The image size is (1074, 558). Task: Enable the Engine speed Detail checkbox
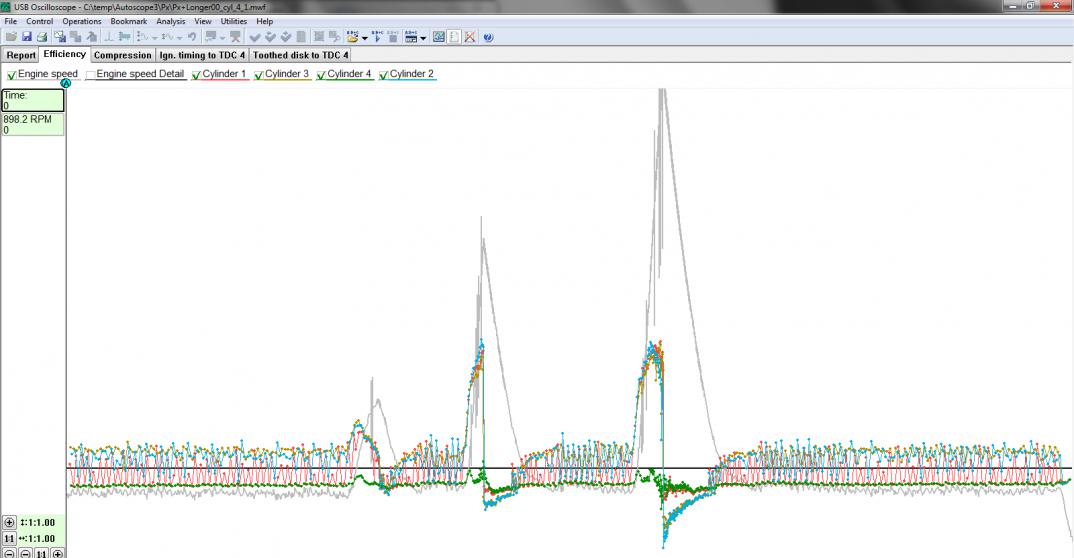tap(91, 75)
